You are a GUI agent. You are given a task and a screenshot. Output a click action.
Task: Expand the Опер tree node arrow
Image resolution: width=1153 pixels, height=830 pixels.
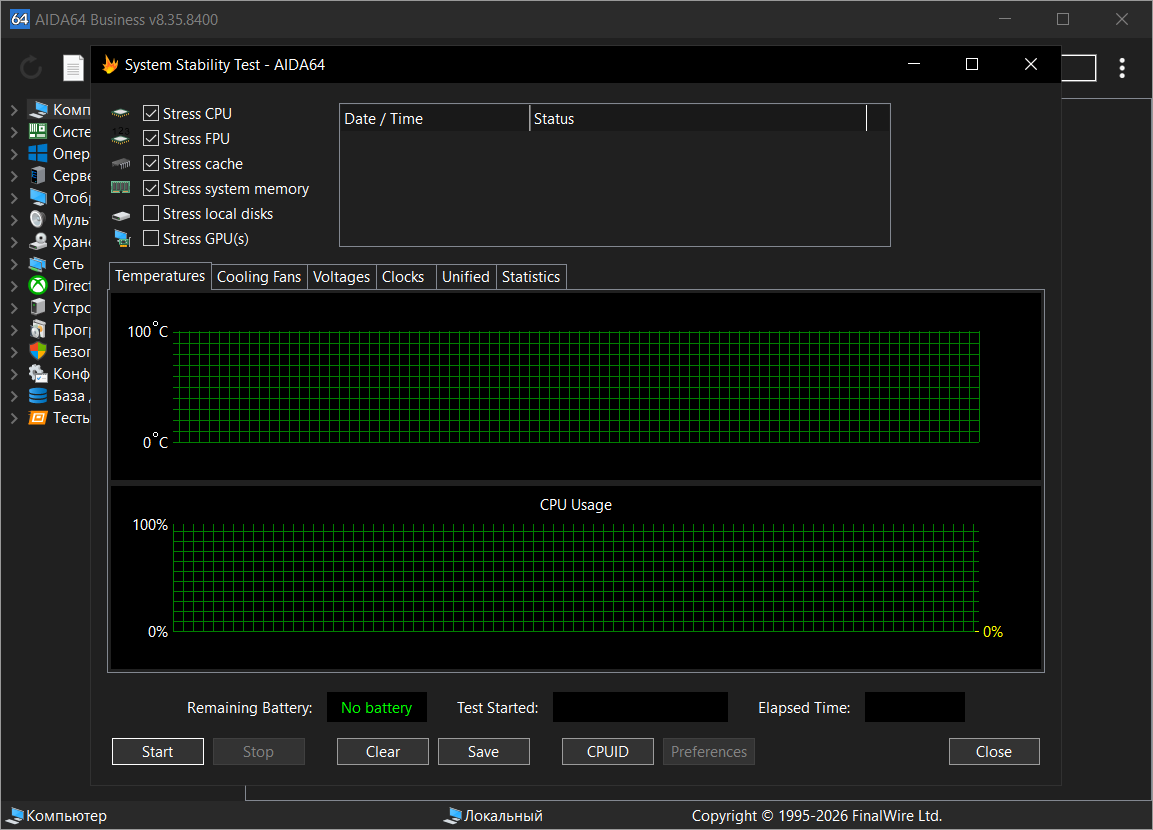(x=14, y=154)
